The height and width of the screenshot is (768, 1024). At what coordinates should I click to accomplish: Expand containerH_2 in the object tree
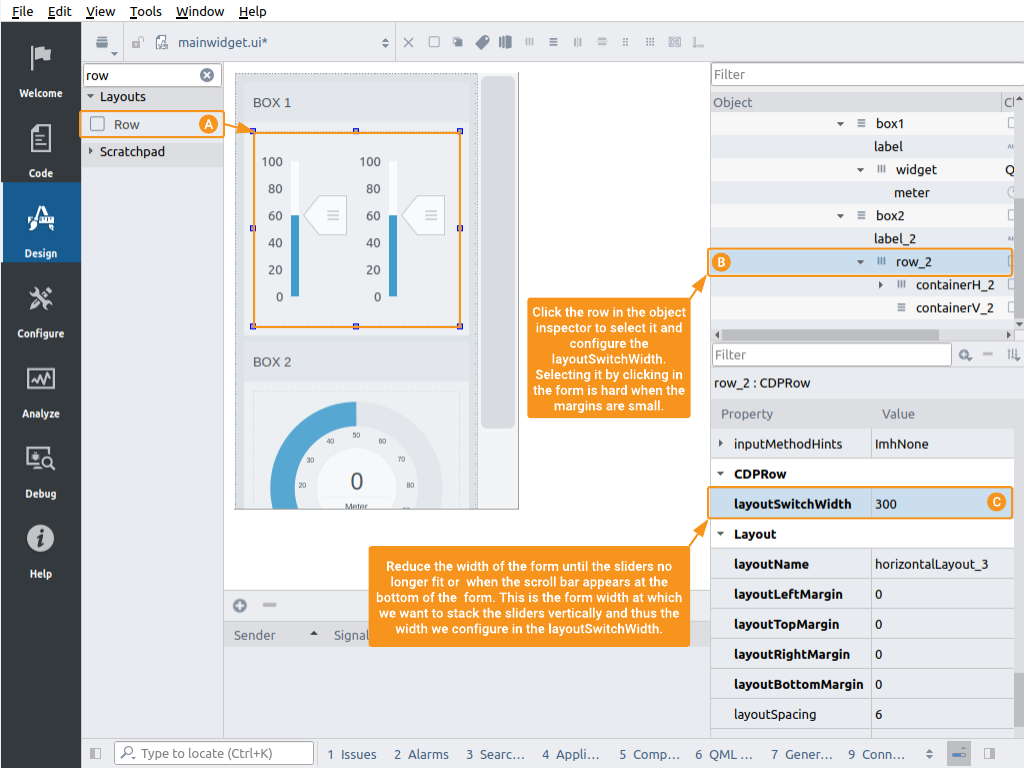click(x=881, y=285)
